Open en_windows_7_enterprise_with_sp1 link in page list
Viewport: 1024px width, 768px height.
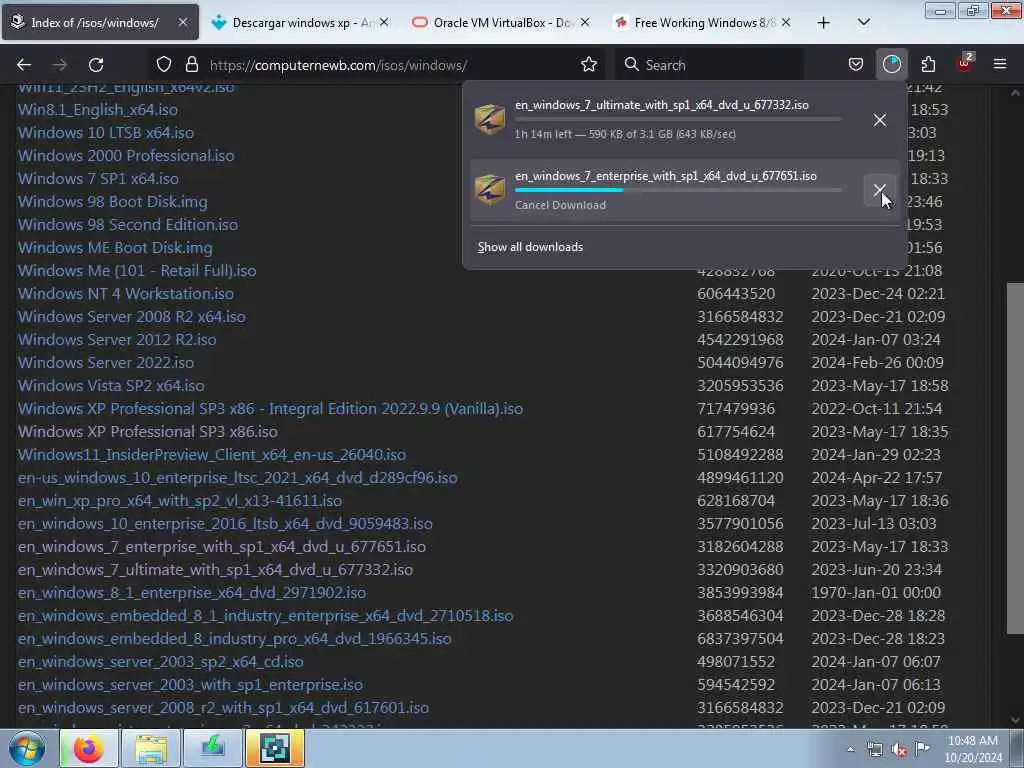click(221, 546)
